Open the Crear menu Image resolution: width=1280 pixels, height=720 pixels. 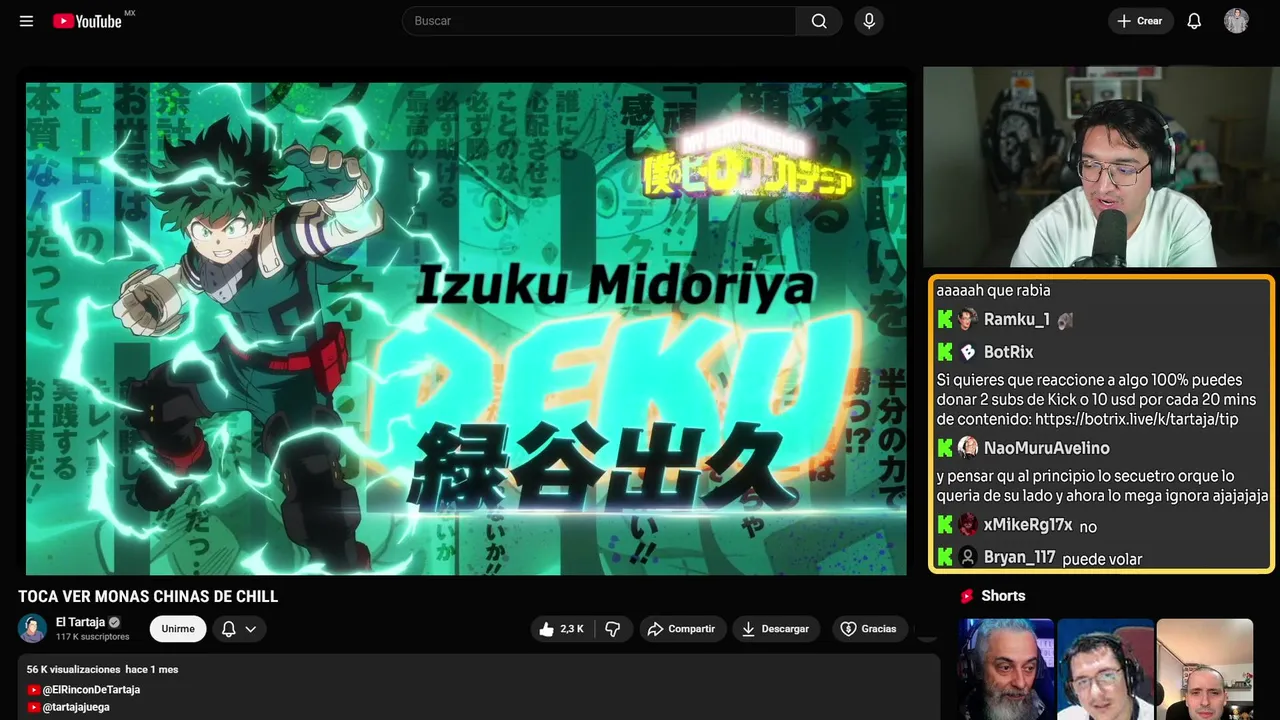[1140, 21]
